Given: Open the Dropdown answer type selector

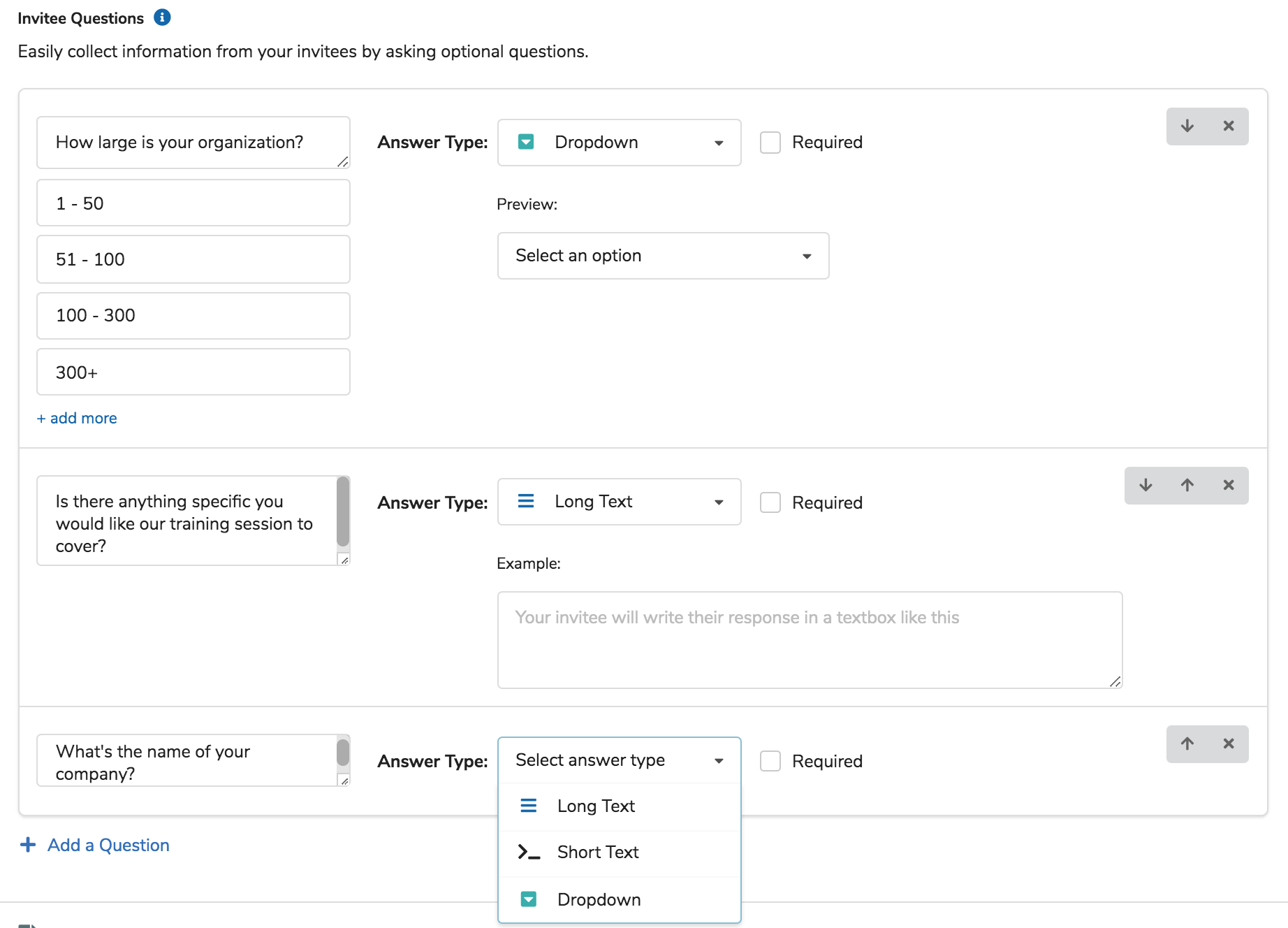Looking at the screenshot, I should pos(619,143).
